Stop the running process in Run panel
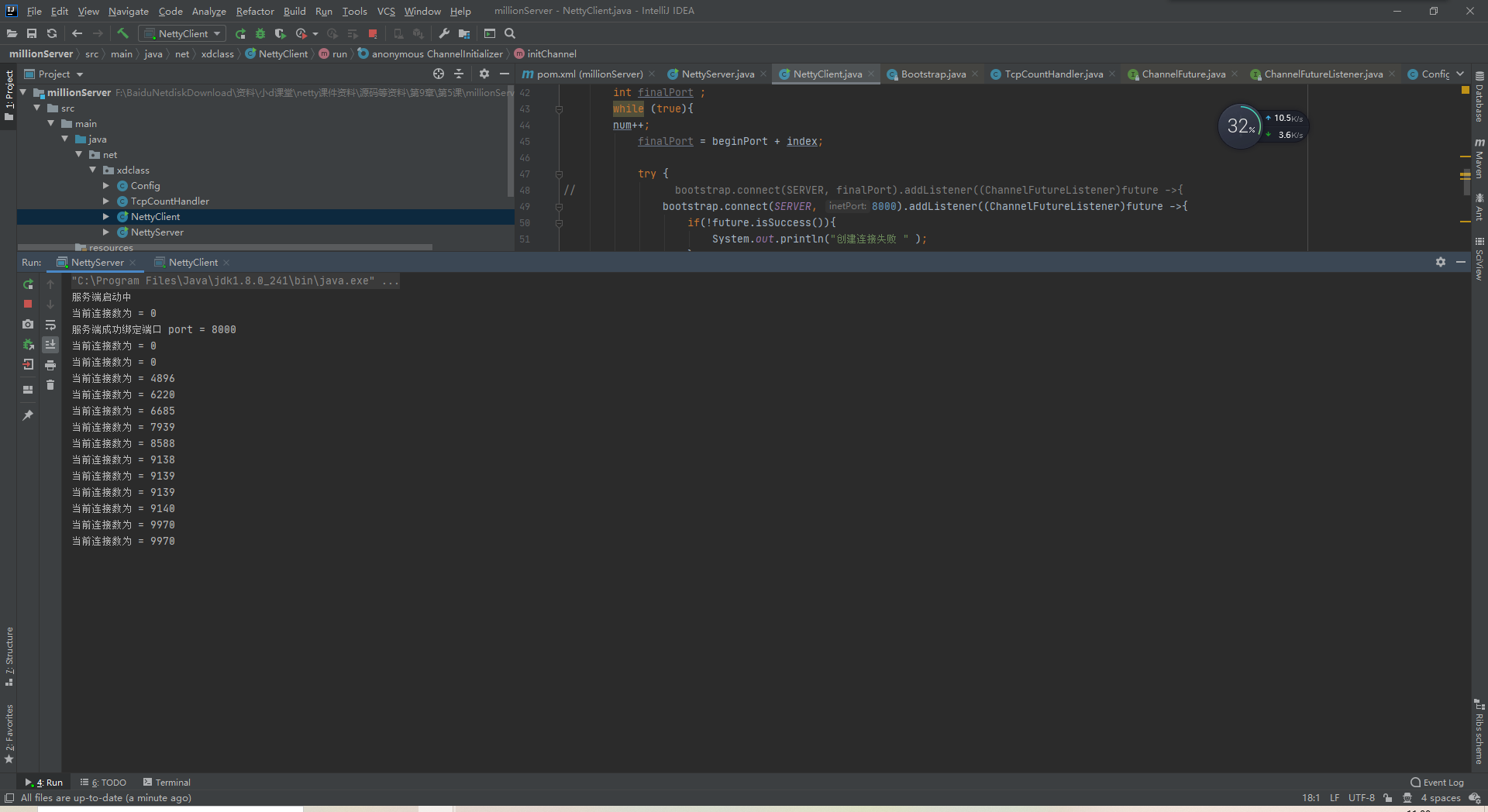 tap(28, 304)
